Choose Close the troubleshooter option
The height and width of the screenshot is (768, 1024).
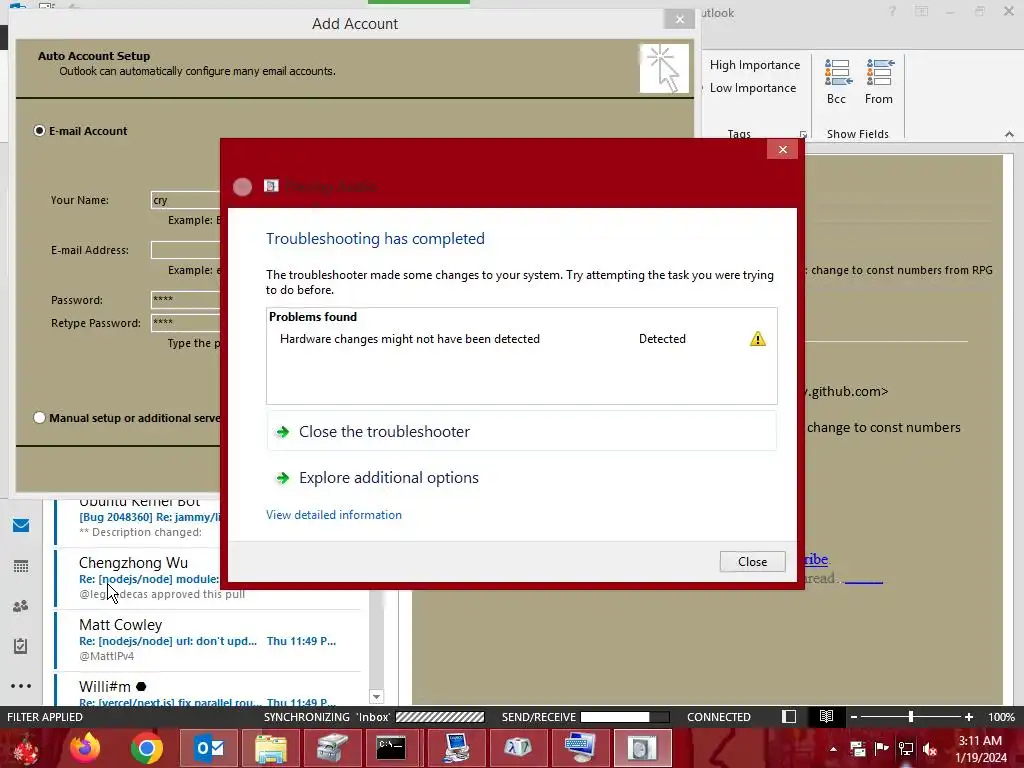pos(521,432)
